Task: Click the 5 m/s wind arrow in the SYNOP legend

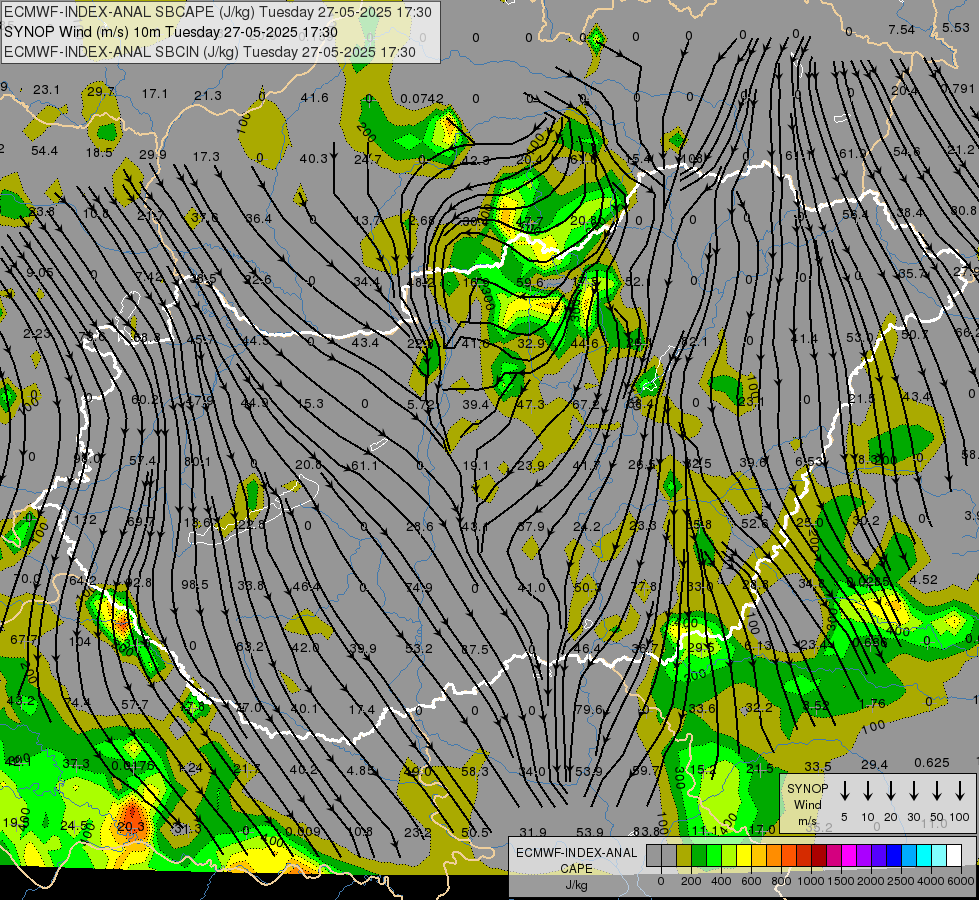Action: pos(845,791)
